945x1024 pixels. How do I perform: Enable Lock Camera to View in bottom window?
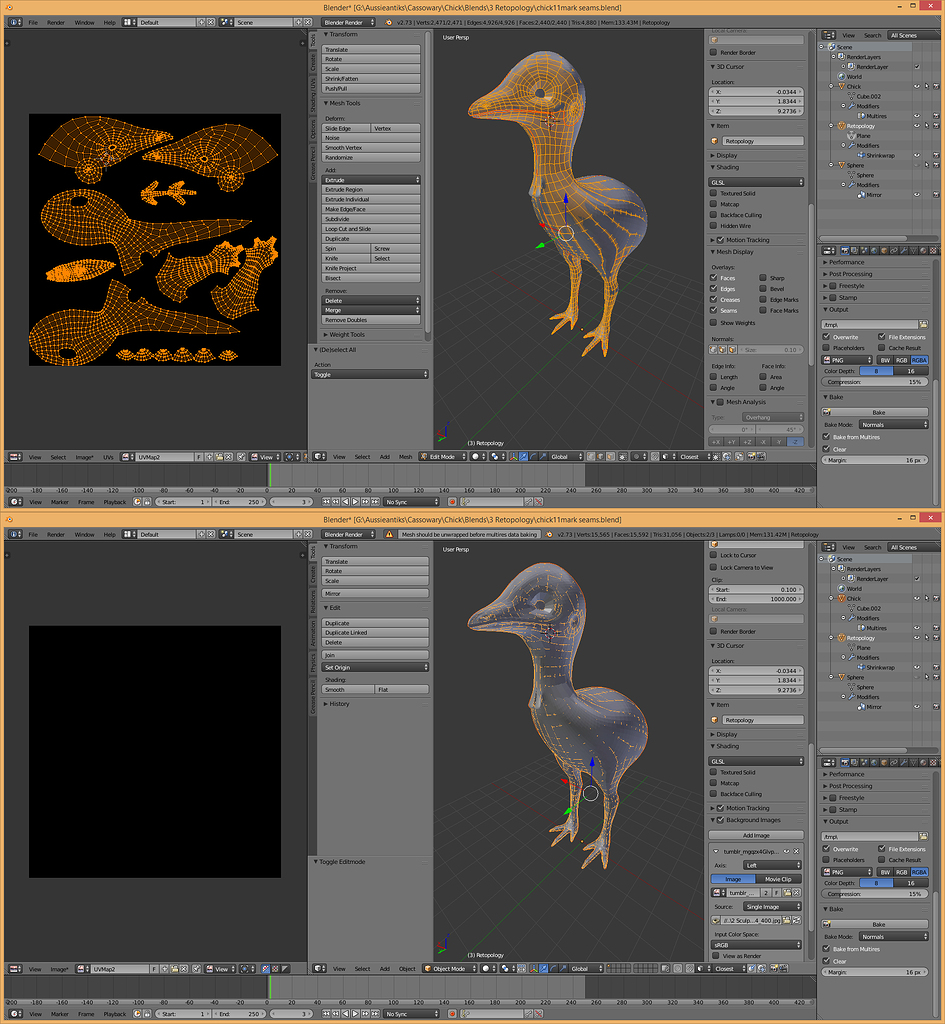pyautogui.click(x=714, y=568)
